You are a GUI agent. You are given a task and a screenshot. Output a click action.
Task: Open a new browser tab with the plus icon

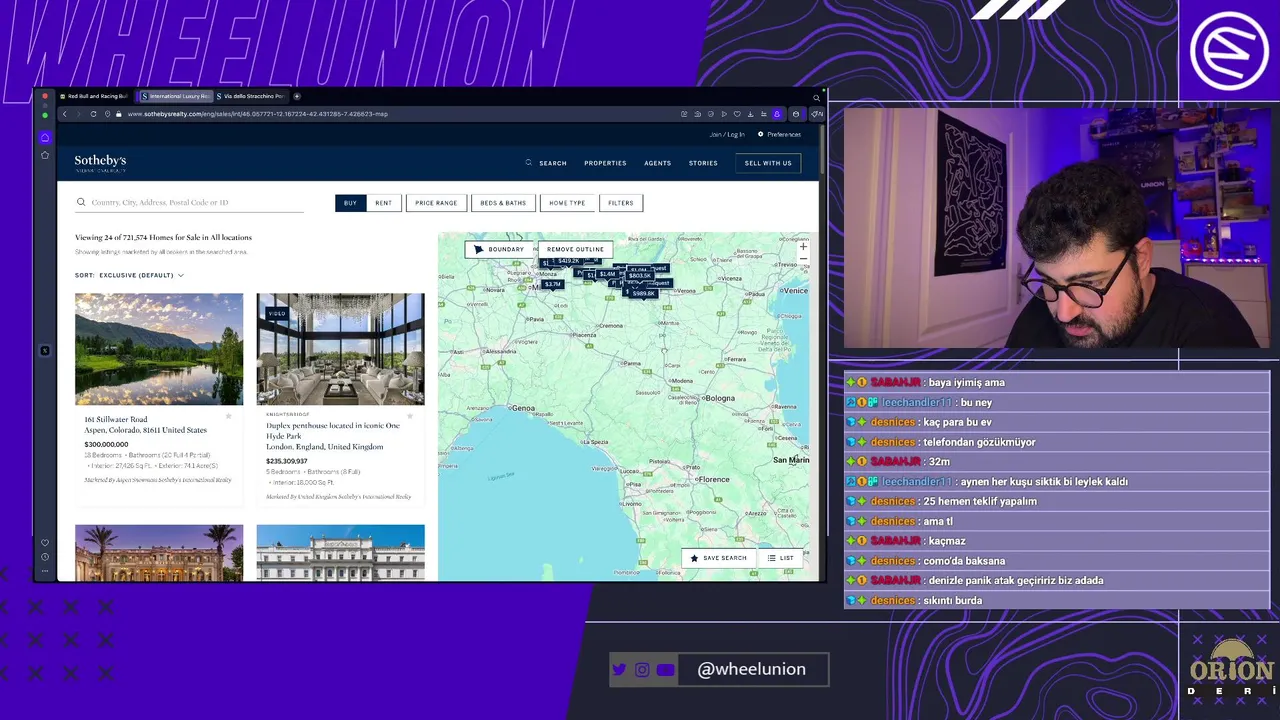(x=297, y=96)
